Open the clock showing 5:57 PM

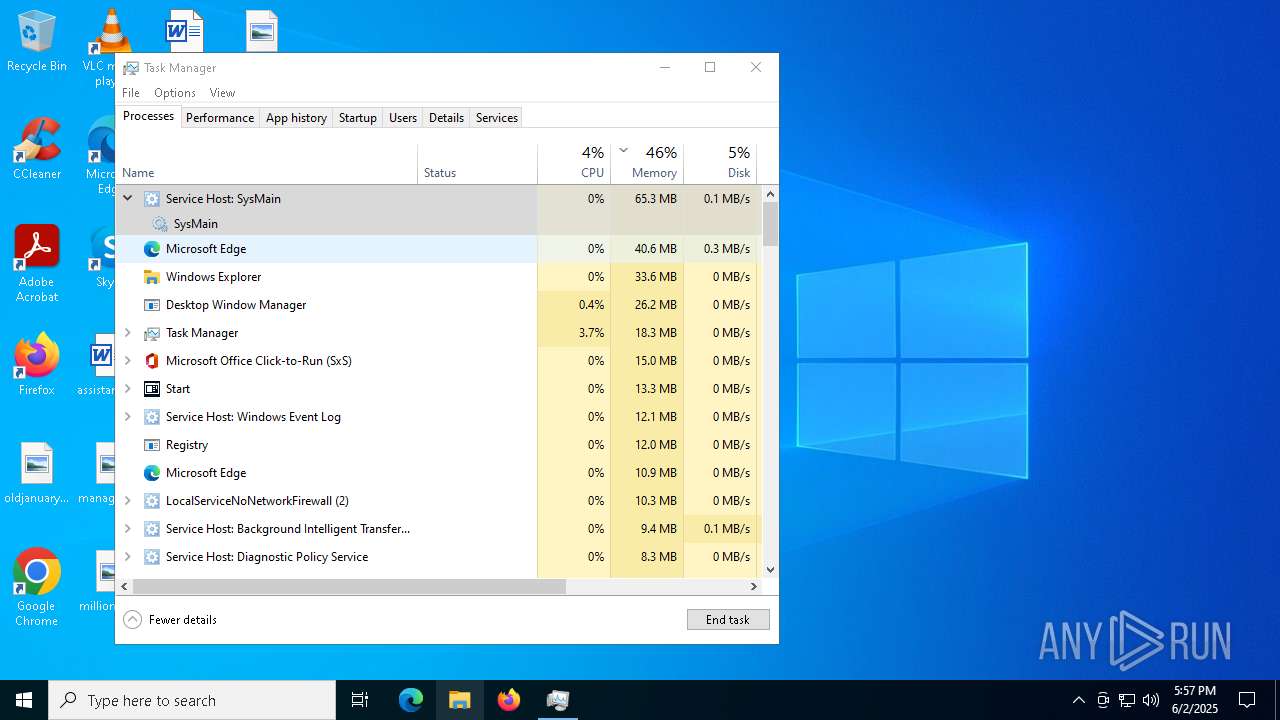point(1195,700)
